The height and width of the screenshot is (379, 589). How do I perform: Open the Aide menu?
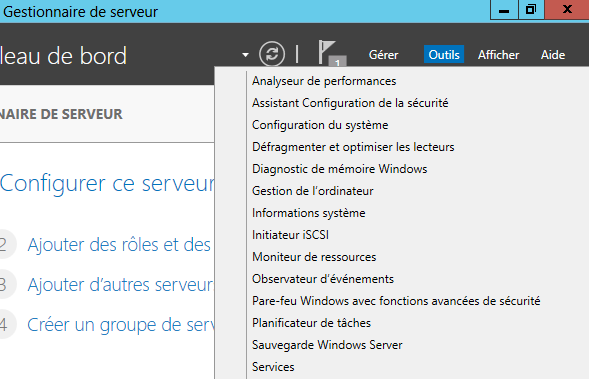click(553, 55)
